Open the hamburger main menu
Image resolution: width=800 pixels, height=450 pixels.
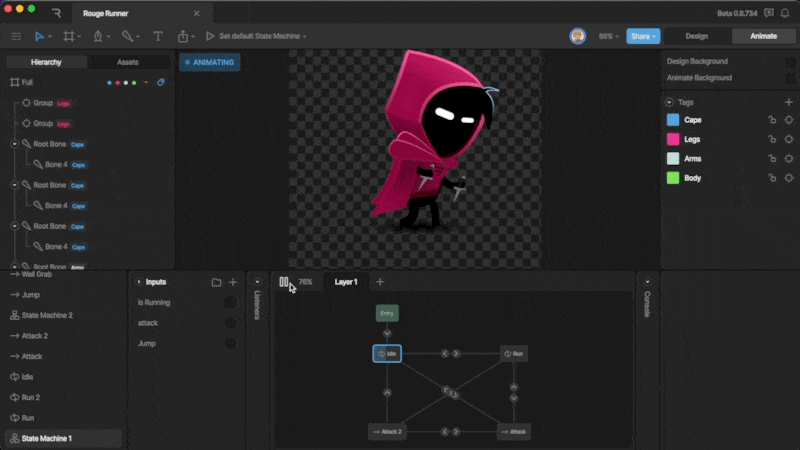click(x=15, y=36)
